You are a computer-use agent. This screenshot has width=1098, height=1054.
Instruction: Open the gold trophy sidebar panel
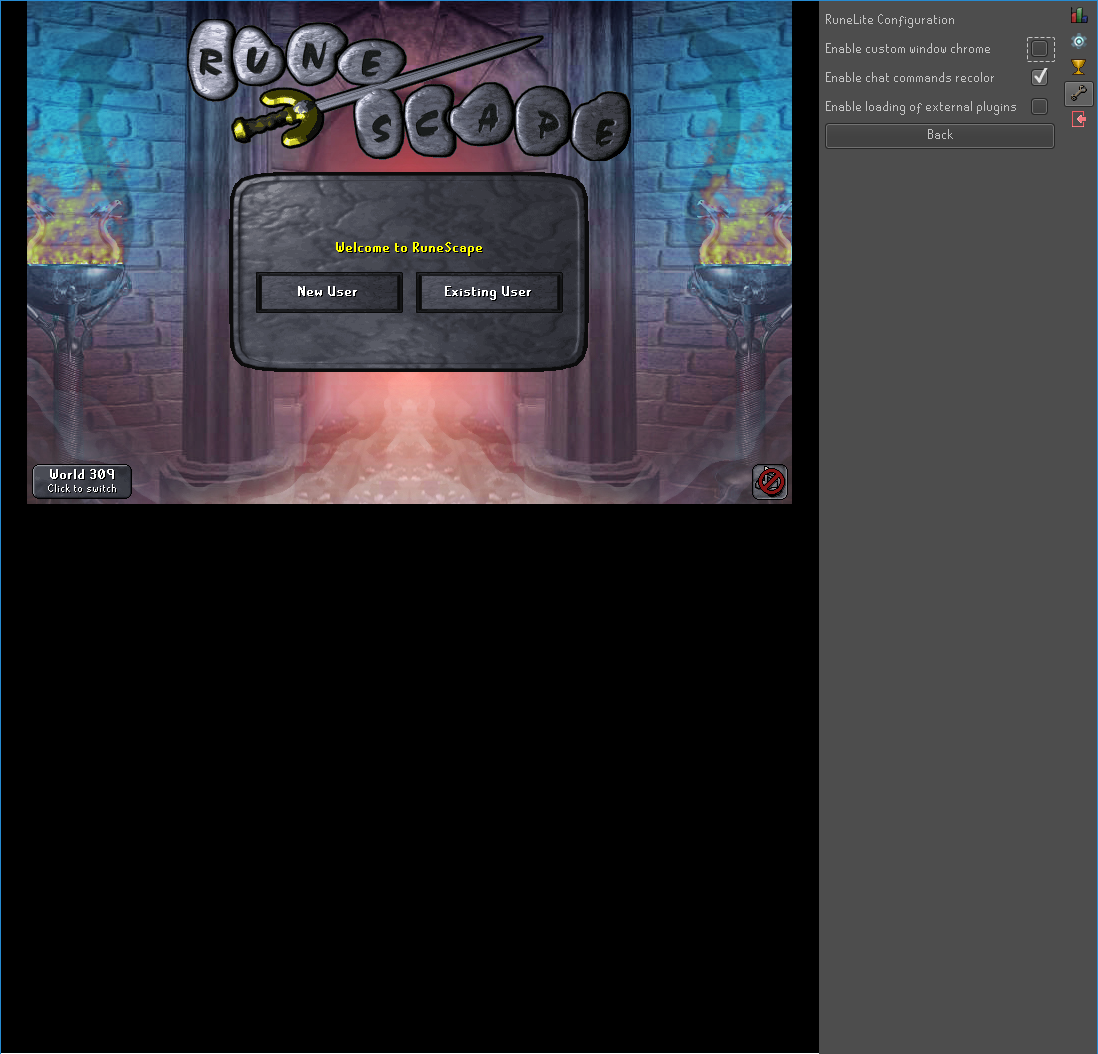(x=1078, y=67)
